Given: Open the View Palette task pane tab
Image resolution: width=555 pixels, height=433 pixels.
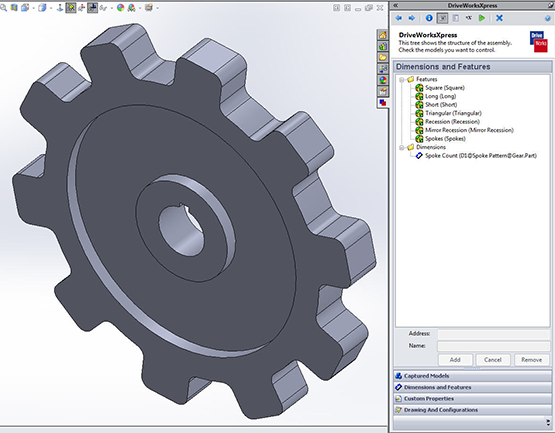Looking at the screenshot, I should click(x=383, y=69).
